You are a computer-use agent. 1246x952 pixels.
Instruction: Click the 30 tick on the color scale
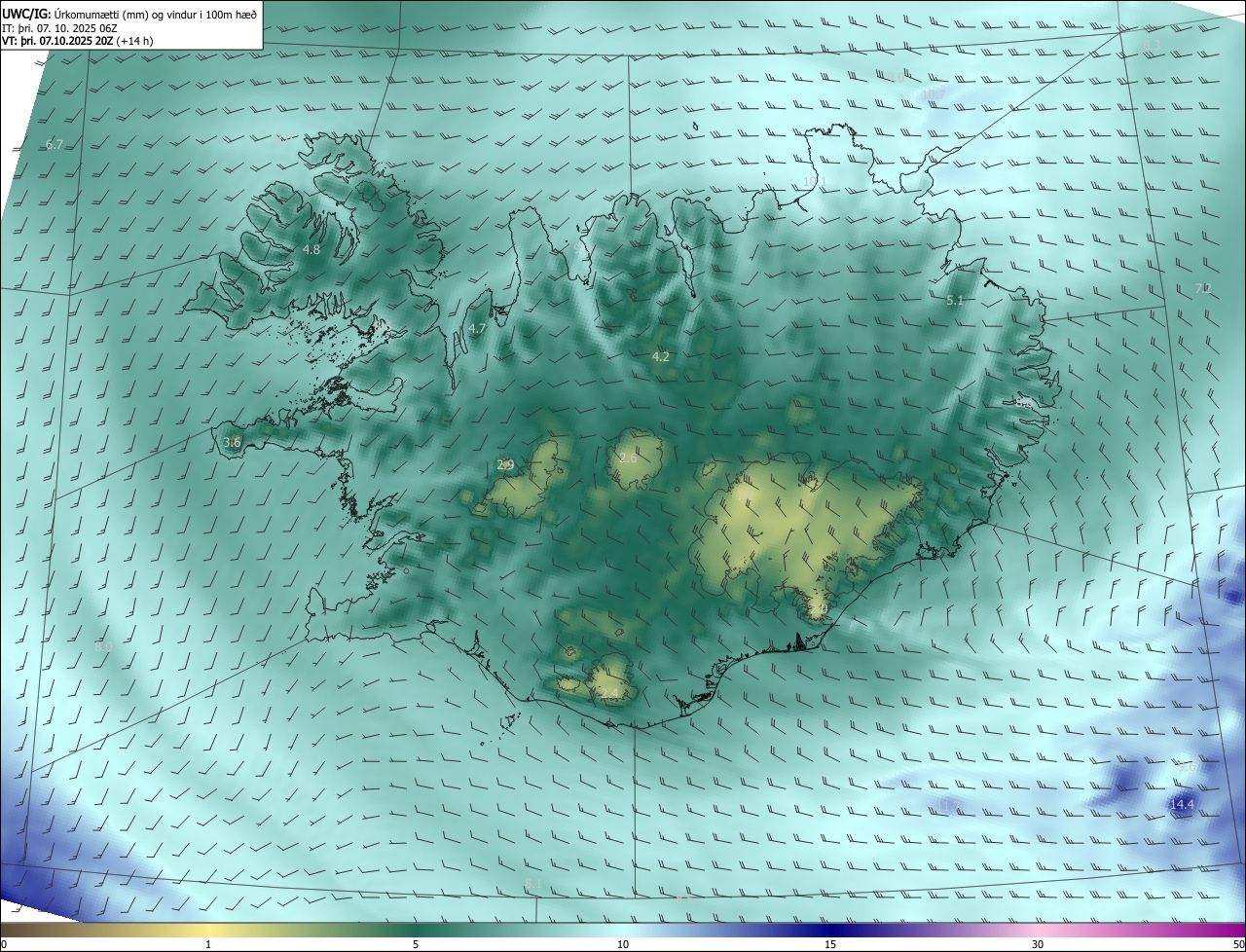point(1038,944)
